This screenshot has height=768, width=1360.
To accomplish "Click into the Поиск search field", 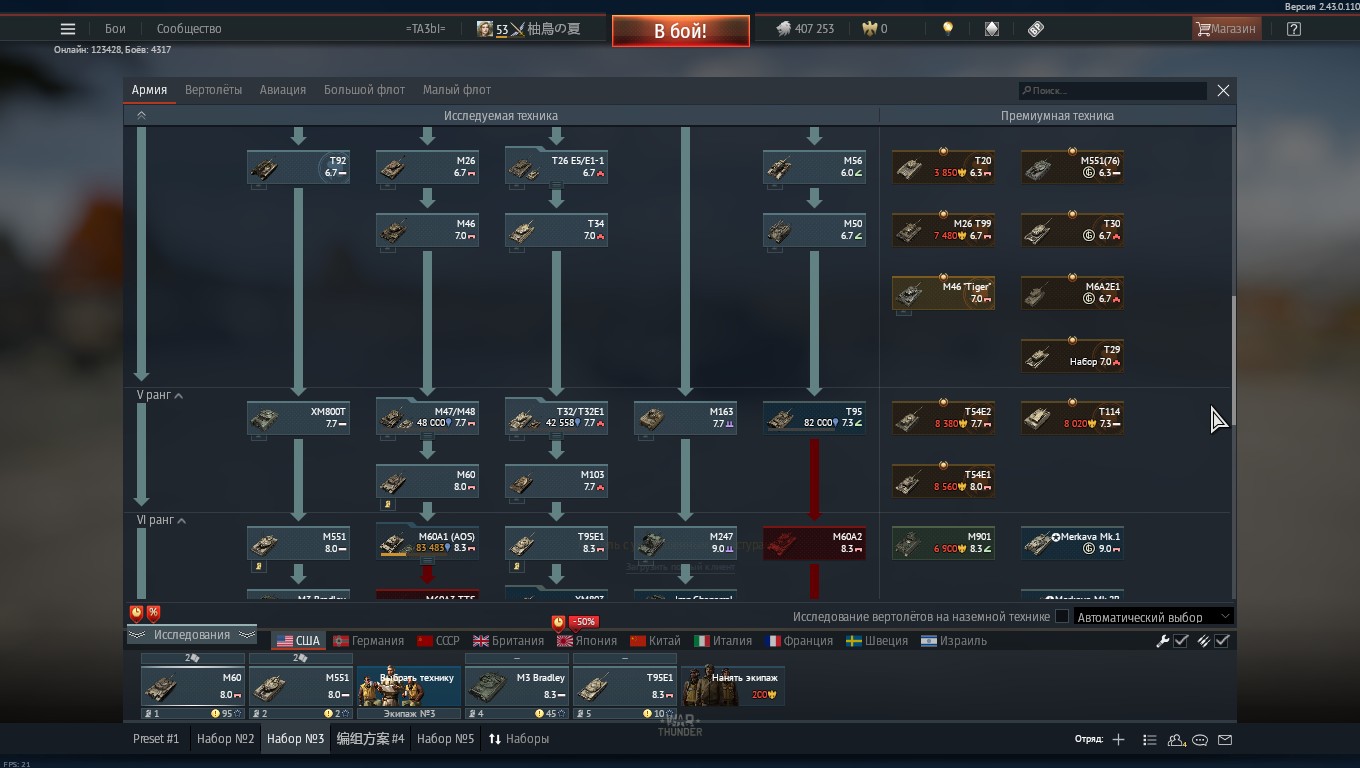I will tap(1112, 91).
